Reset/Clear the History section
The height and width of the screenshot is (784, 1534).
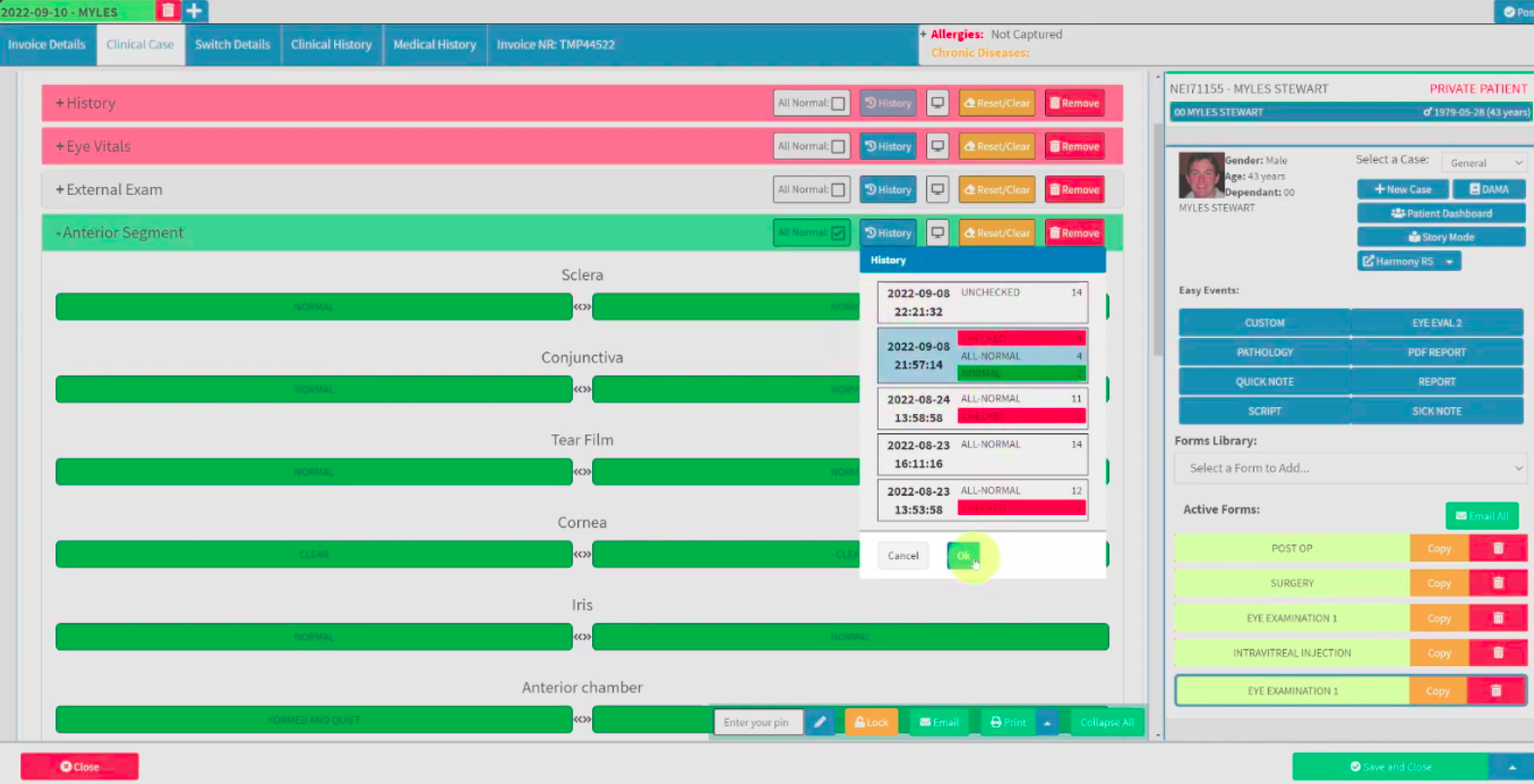(x=996, y=102)
